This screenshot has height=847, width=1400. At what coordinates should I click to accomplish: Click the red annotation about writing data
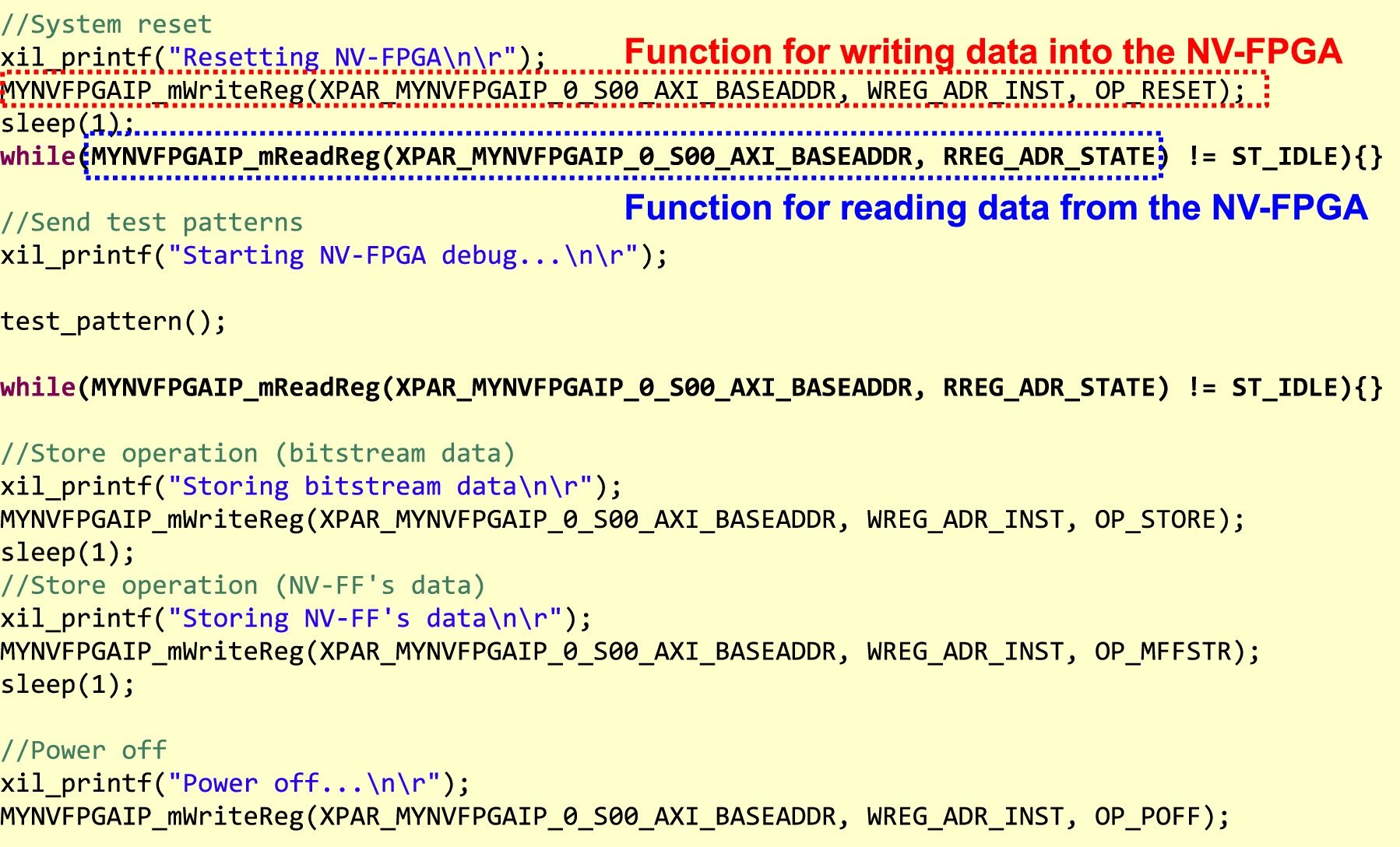[x=983, y=52]
